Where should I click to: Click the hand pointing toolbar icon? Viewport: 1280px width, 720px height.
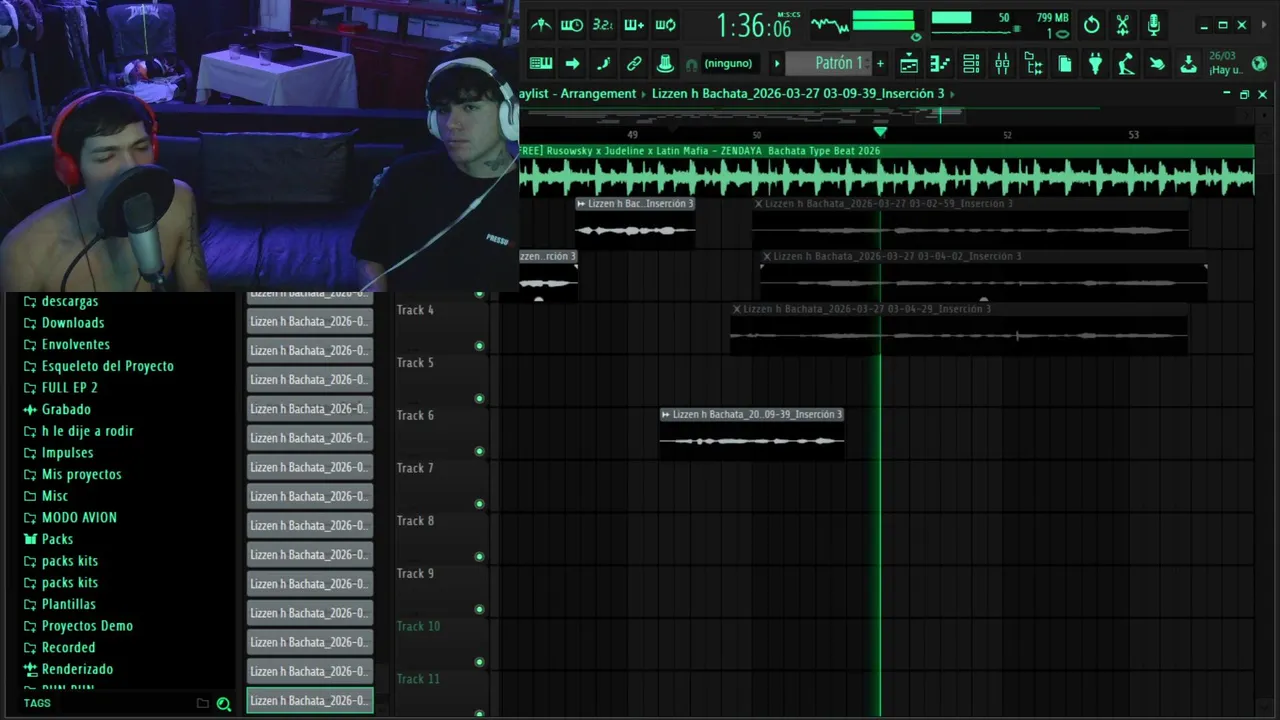pyautogui.click(x=1157, y=64)
